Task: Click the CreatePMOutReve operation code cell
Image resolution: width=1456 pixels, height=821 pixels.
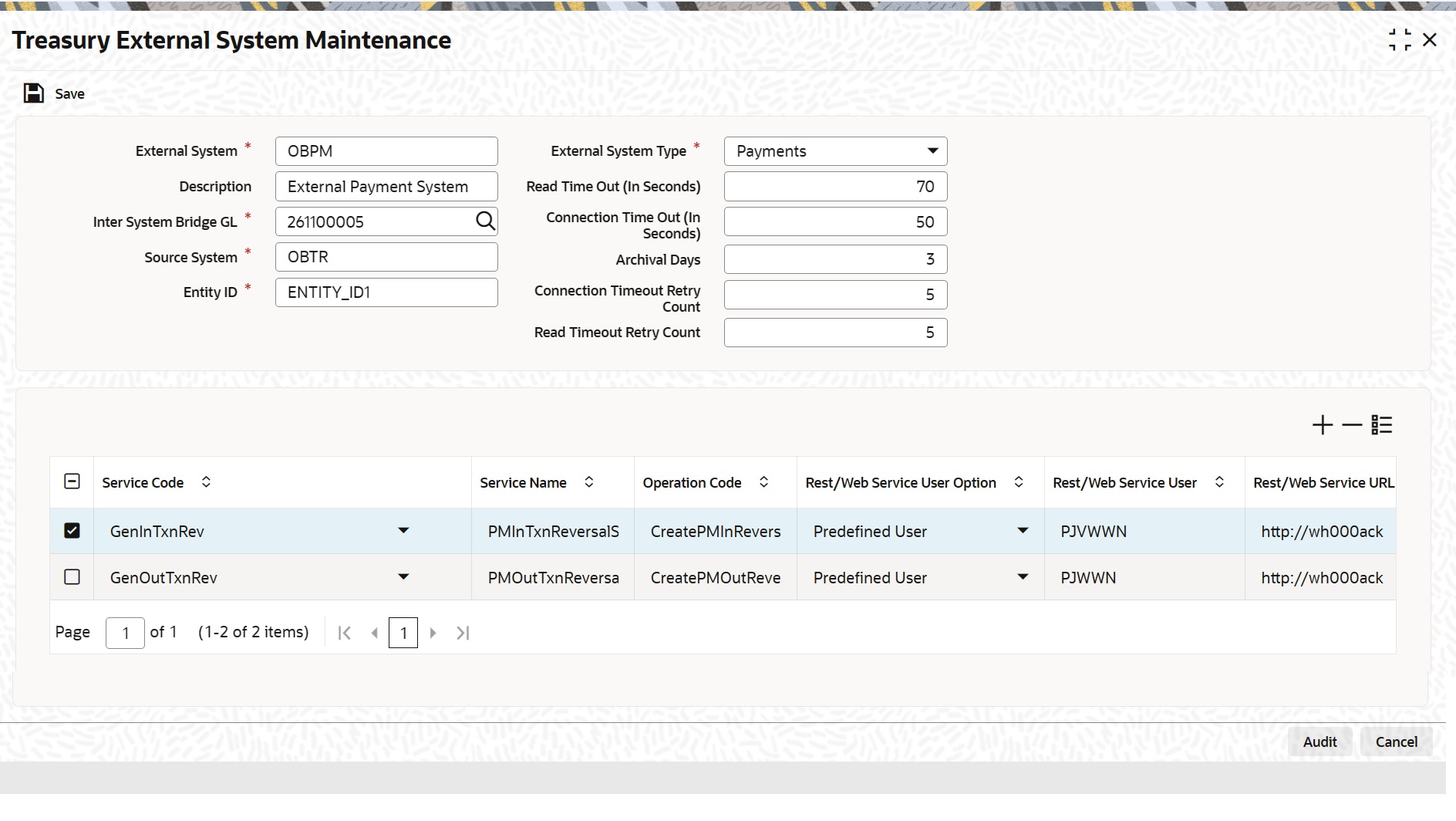Action: (716, 577)
